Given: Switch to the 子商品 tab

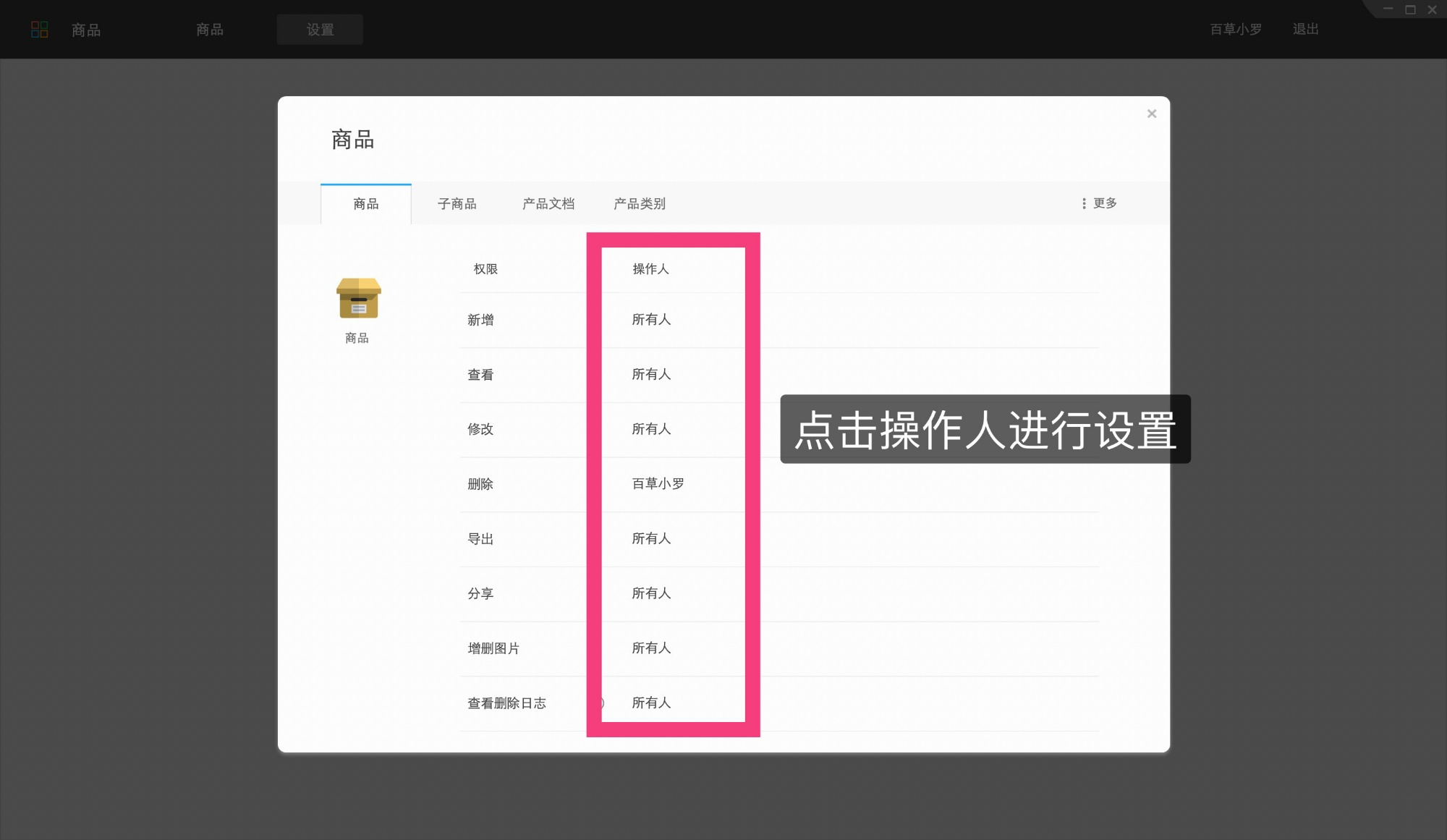Looking at the screenshot, I should coord(457,203).
